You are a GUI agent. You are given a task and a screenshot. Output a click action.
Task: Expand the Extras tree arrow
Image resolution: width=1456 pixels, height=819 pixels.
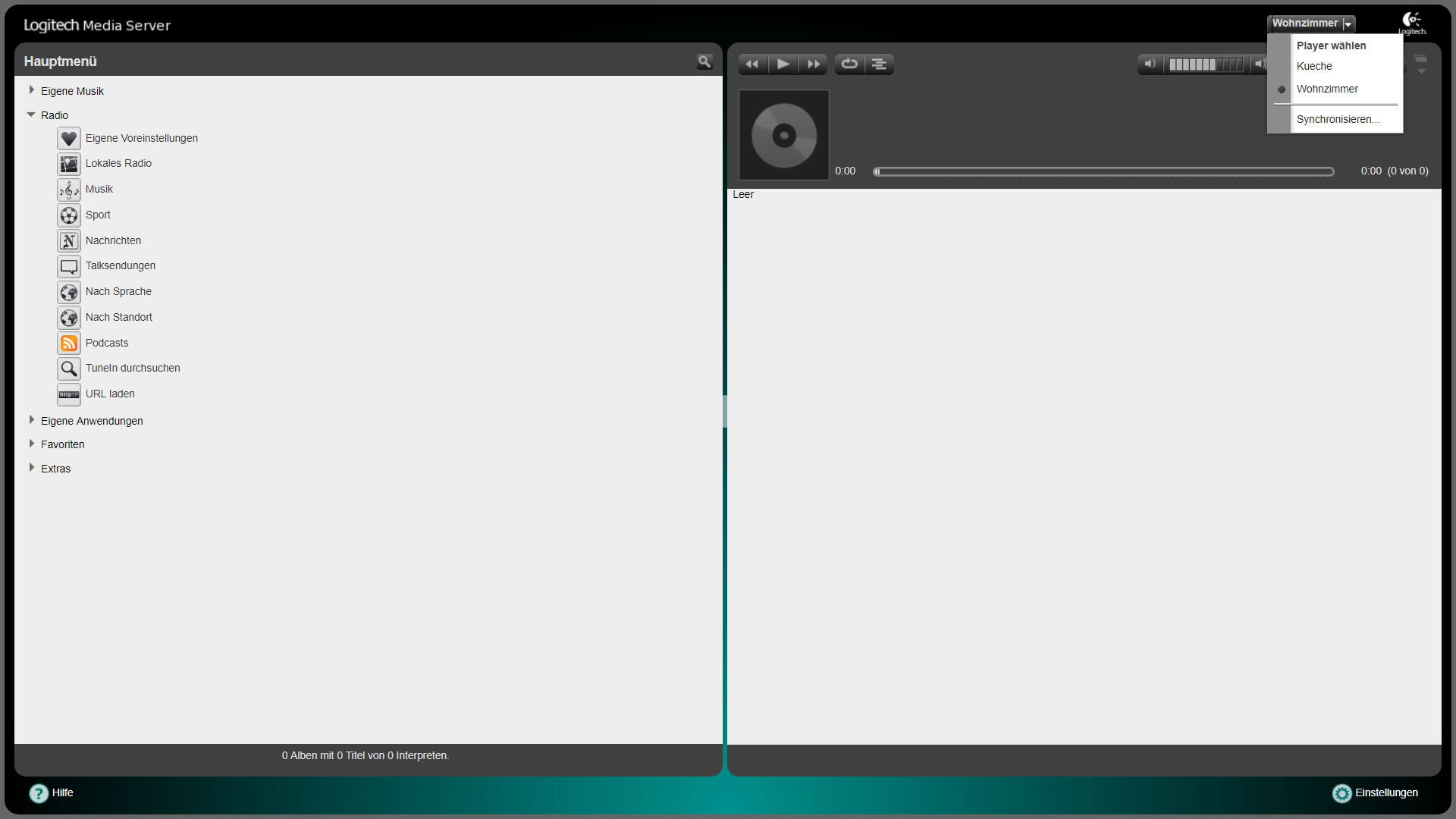point(31,468)
